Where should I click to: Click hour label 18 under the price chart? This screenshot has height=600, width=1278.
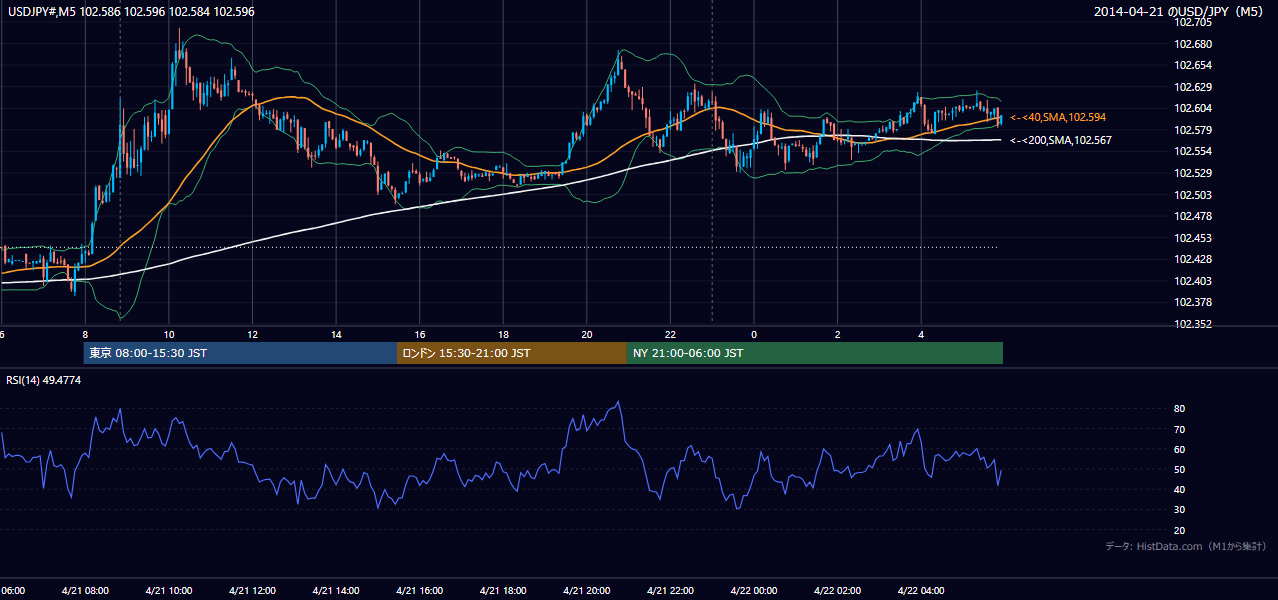503,334
